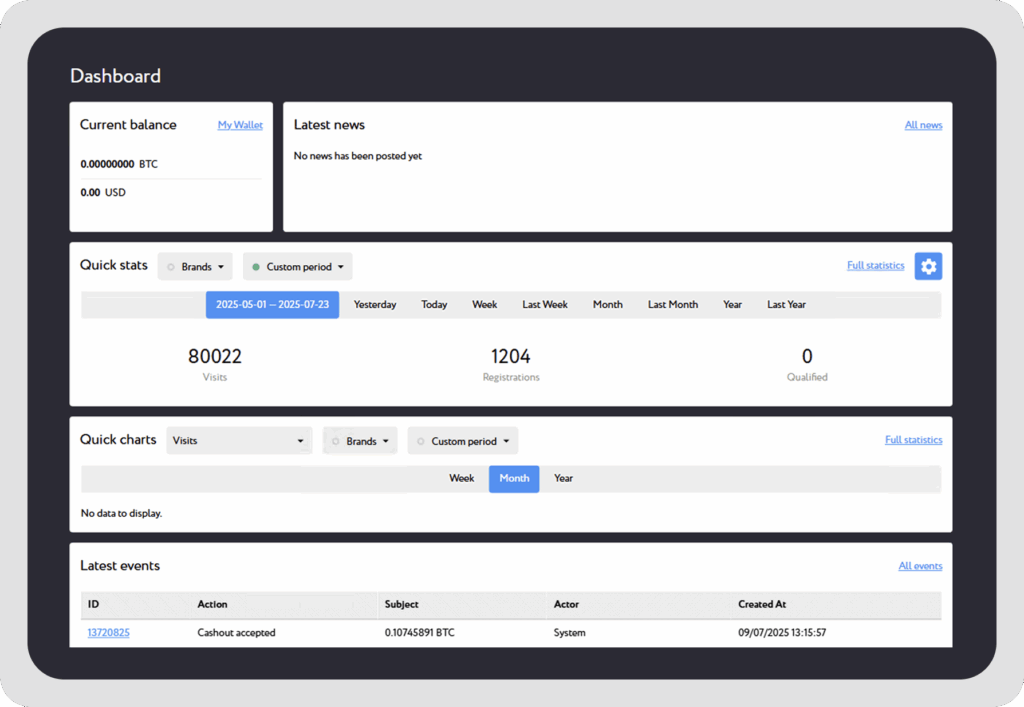The image size is (1024, 707).
Task: Expand the Custom period selector in Quick charts
Action: (x=462, y=440)
